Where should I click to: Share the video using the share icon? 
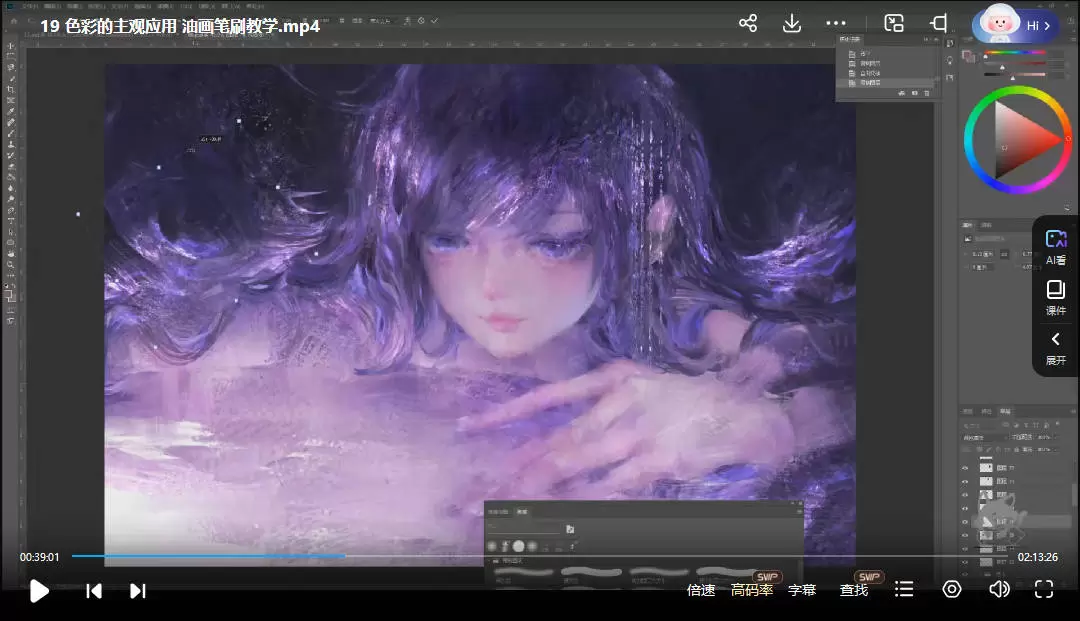[748, 23]
